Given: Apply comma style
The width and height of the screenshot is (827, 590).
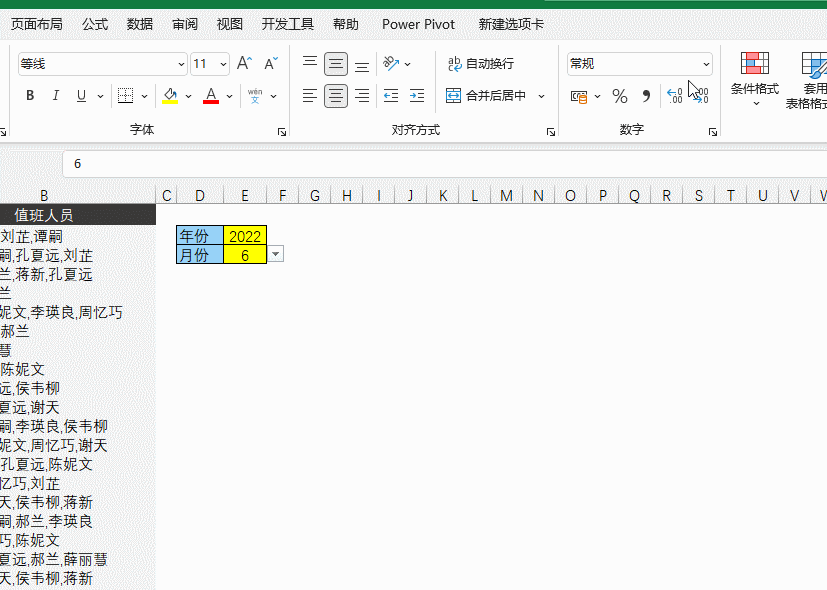Looking at the screenshot, I should point(646,96).
